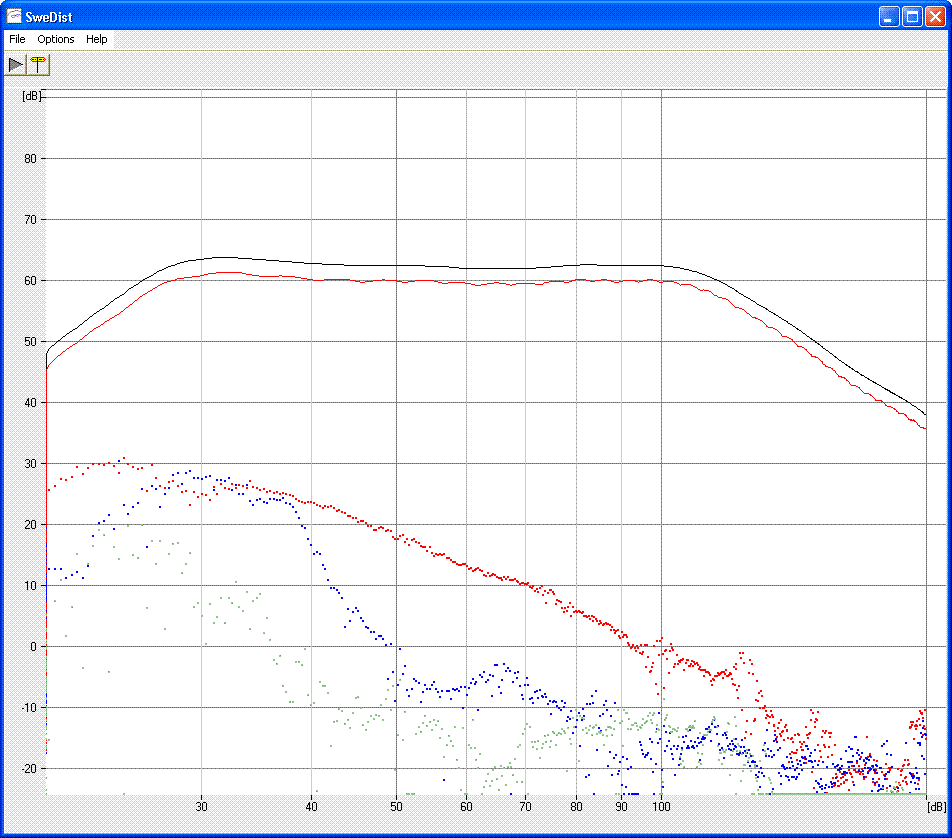Click the 100 label on the X axis
The width and height of the screenshot is (952, 838).
coord(661,806)
